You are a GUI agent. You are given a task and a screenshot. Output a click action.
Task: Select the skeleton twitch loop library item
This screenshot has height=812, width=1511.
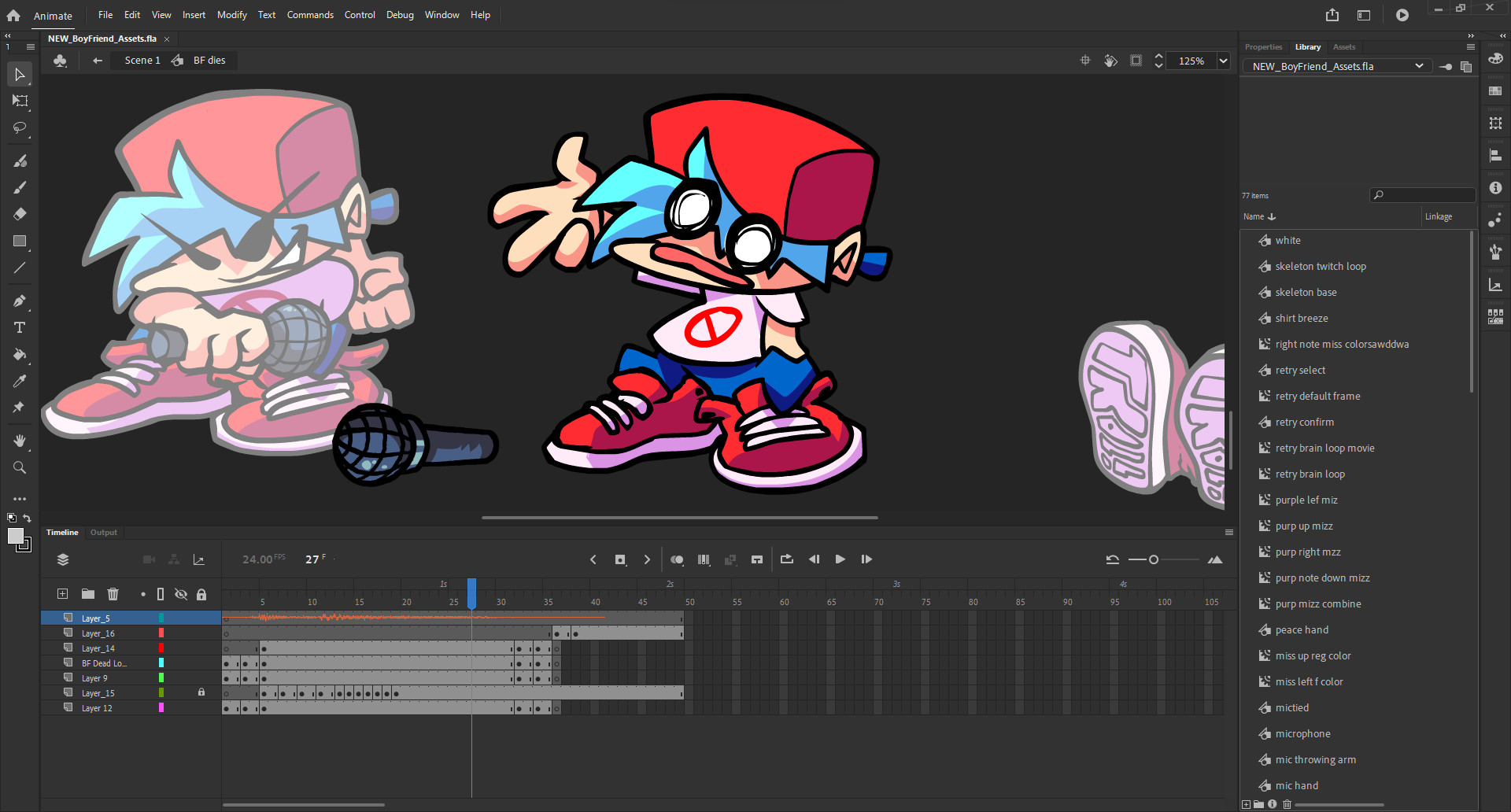(1320, 266)
